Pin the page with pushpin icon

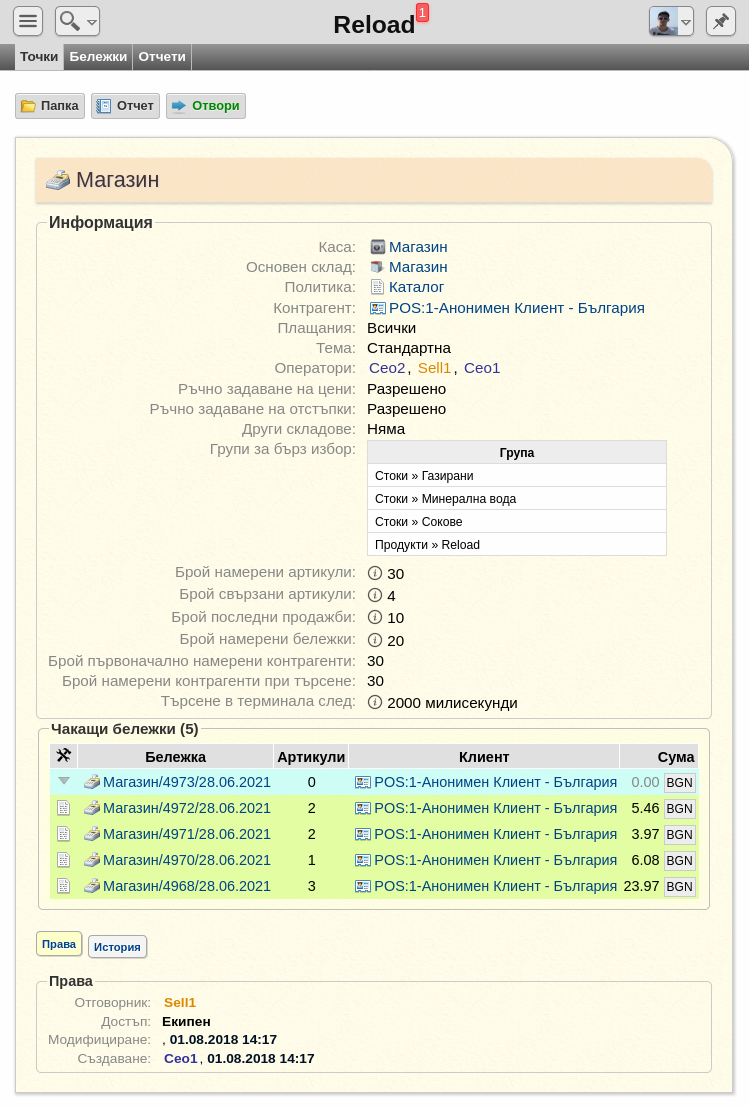721,21
